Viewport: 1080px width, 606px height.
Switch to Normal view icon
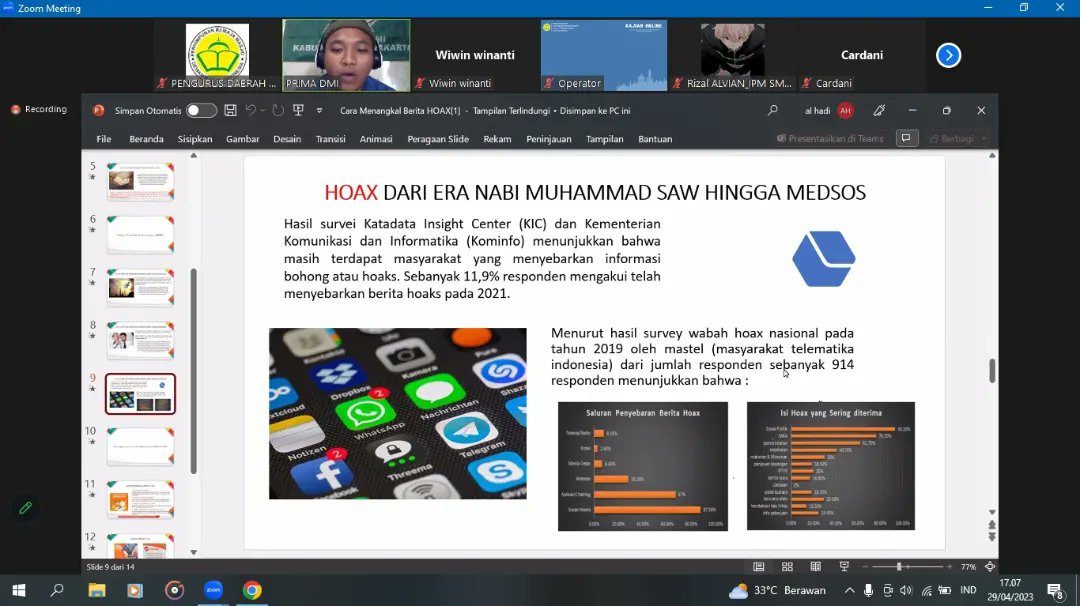(x=758, y=567)
